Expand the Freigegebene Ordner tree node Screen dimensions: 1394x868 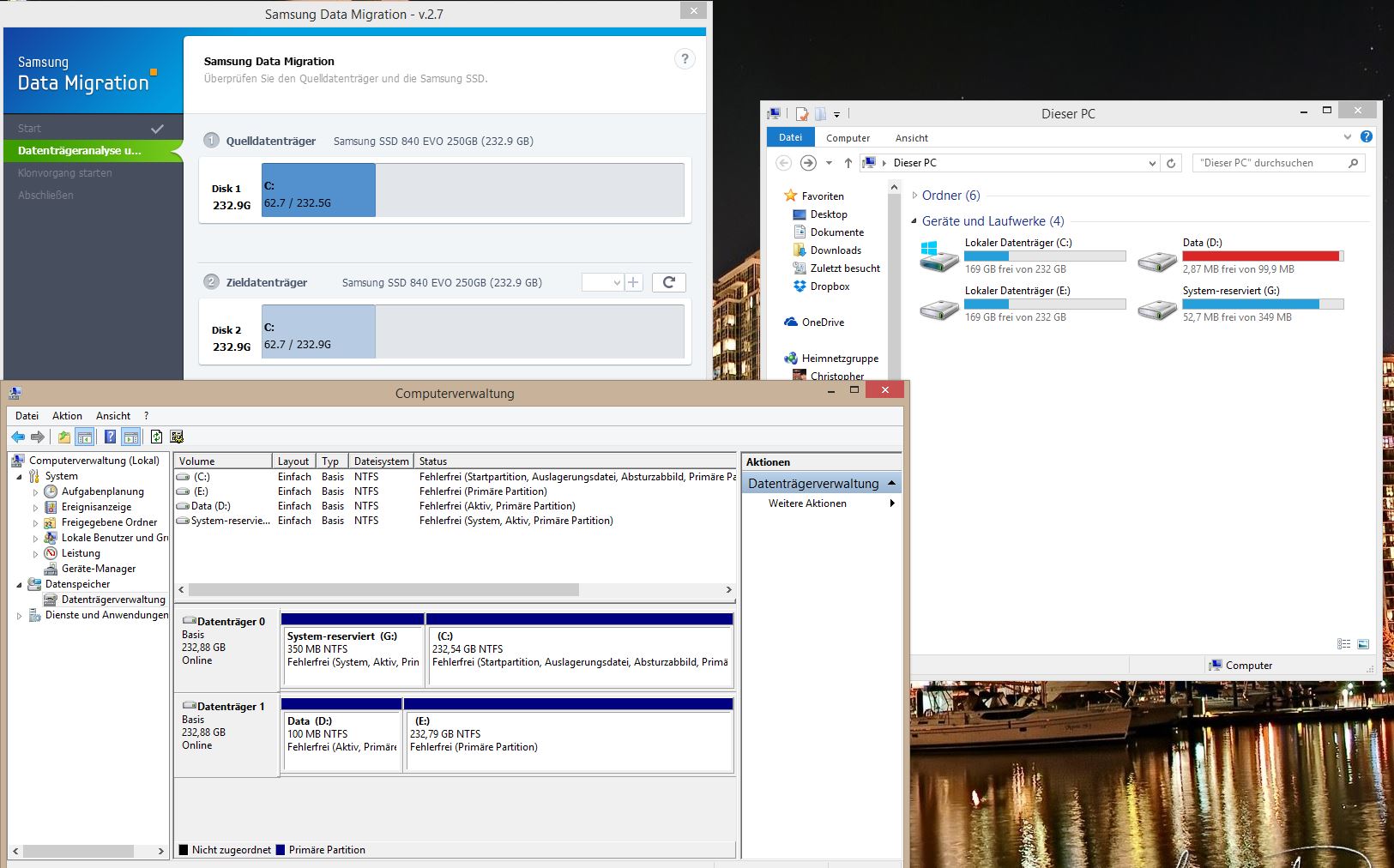click(35, 523)
